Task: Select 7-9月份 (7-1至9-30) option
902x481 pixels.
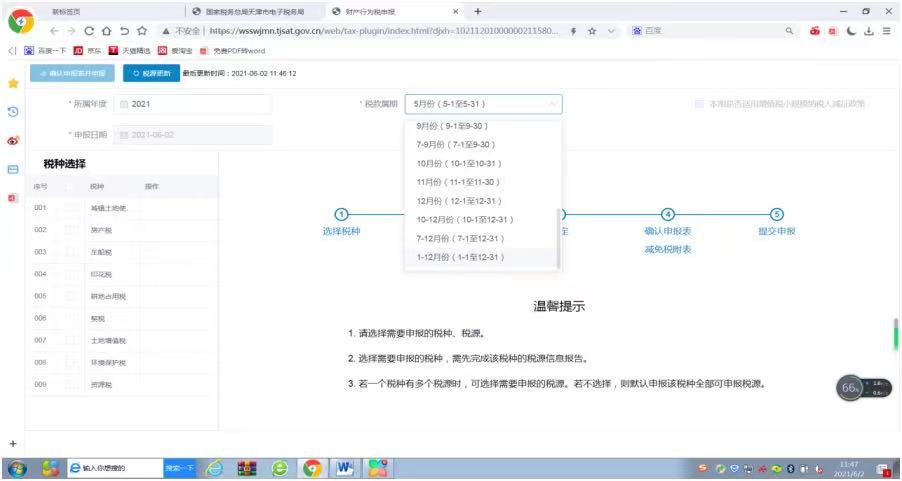Action: [481, 144]
